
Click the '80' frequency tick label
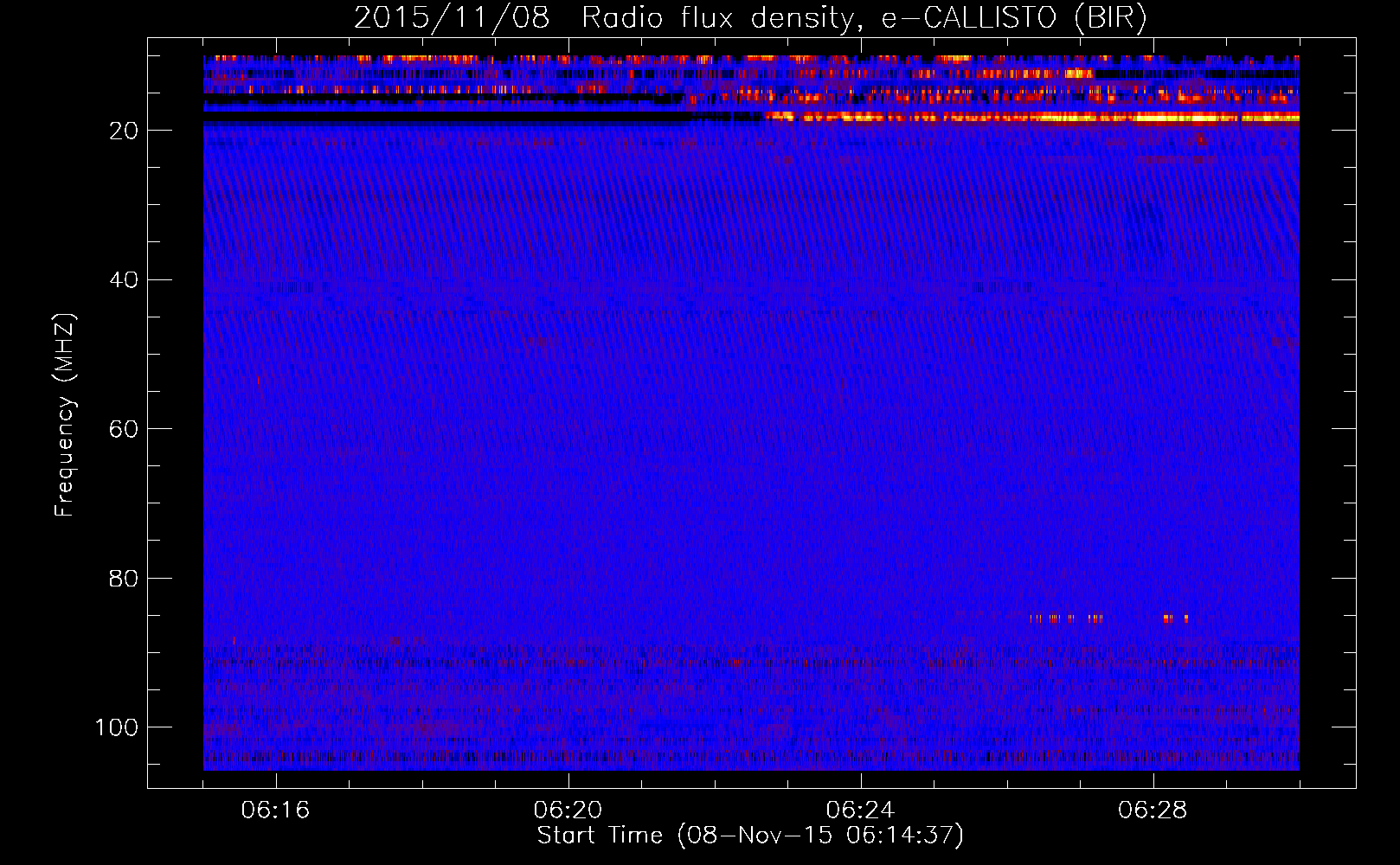[x=124, y=579]
